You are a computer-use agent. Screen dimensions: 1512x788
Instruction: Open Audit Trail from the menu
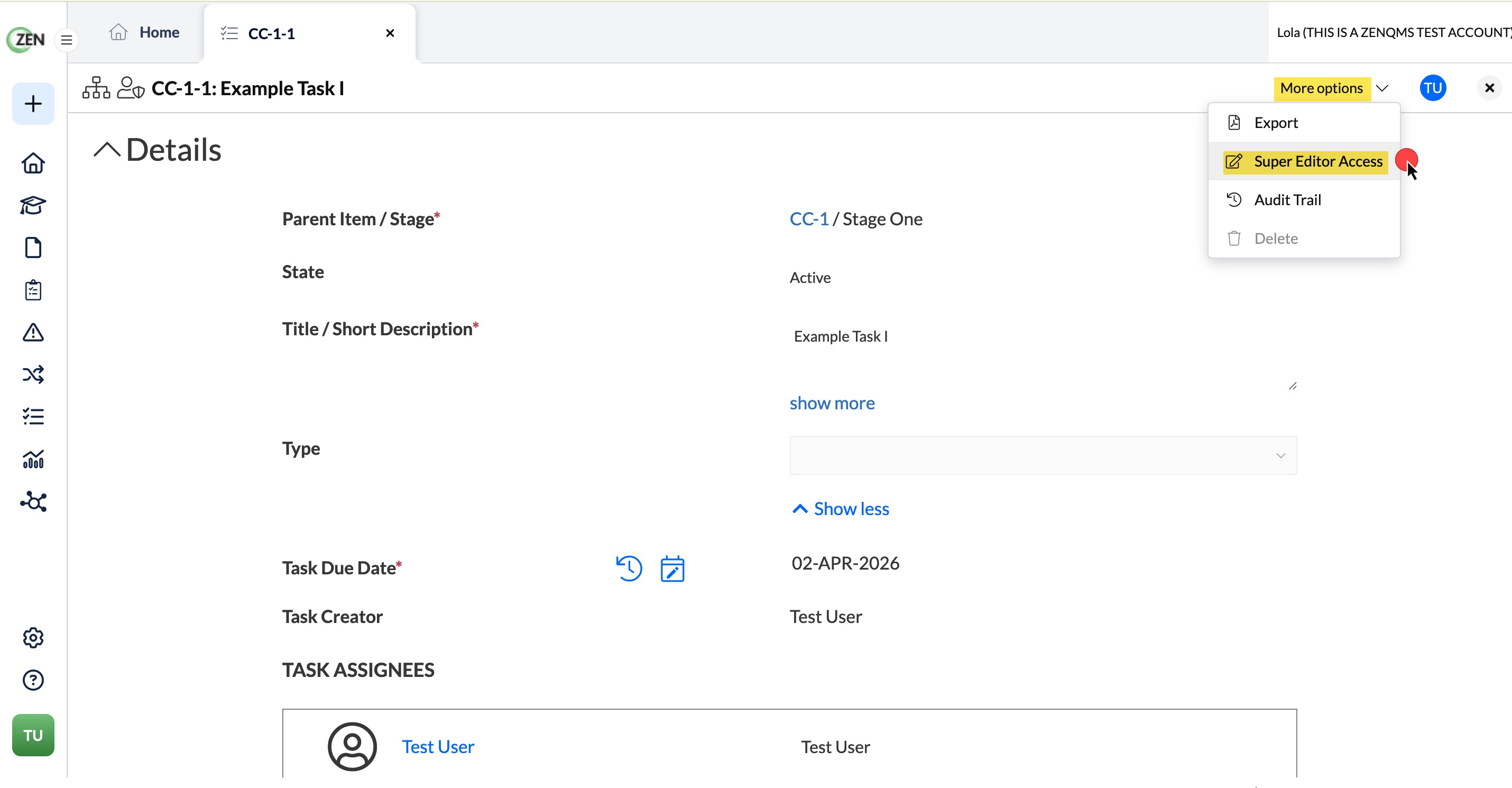coord(1304,199)
